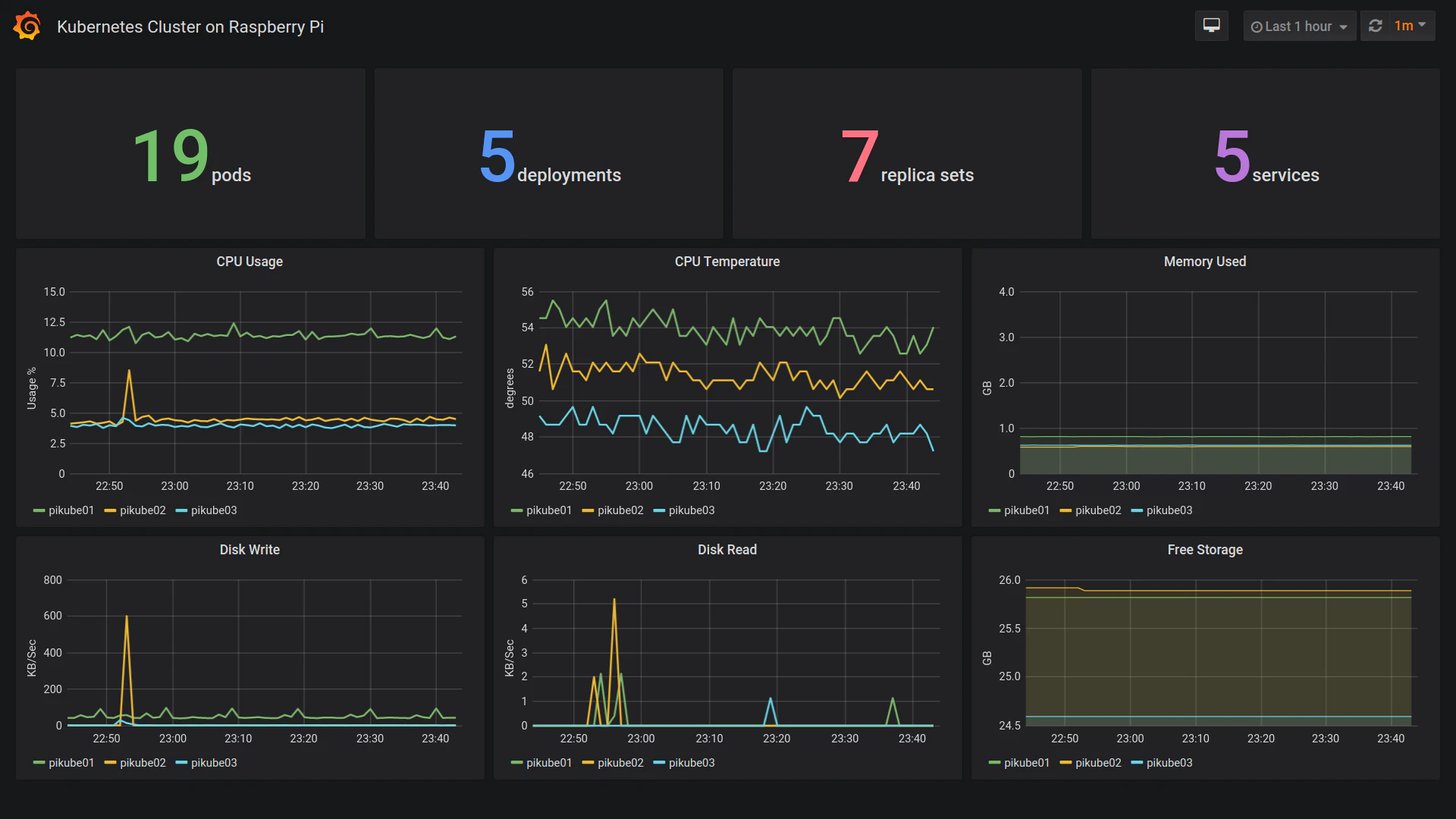Image resolution: width=1456 pixels, height=819 pixels.
Task: Toggle pikube02 in Disk Write legend
Action: coord(135,763)
